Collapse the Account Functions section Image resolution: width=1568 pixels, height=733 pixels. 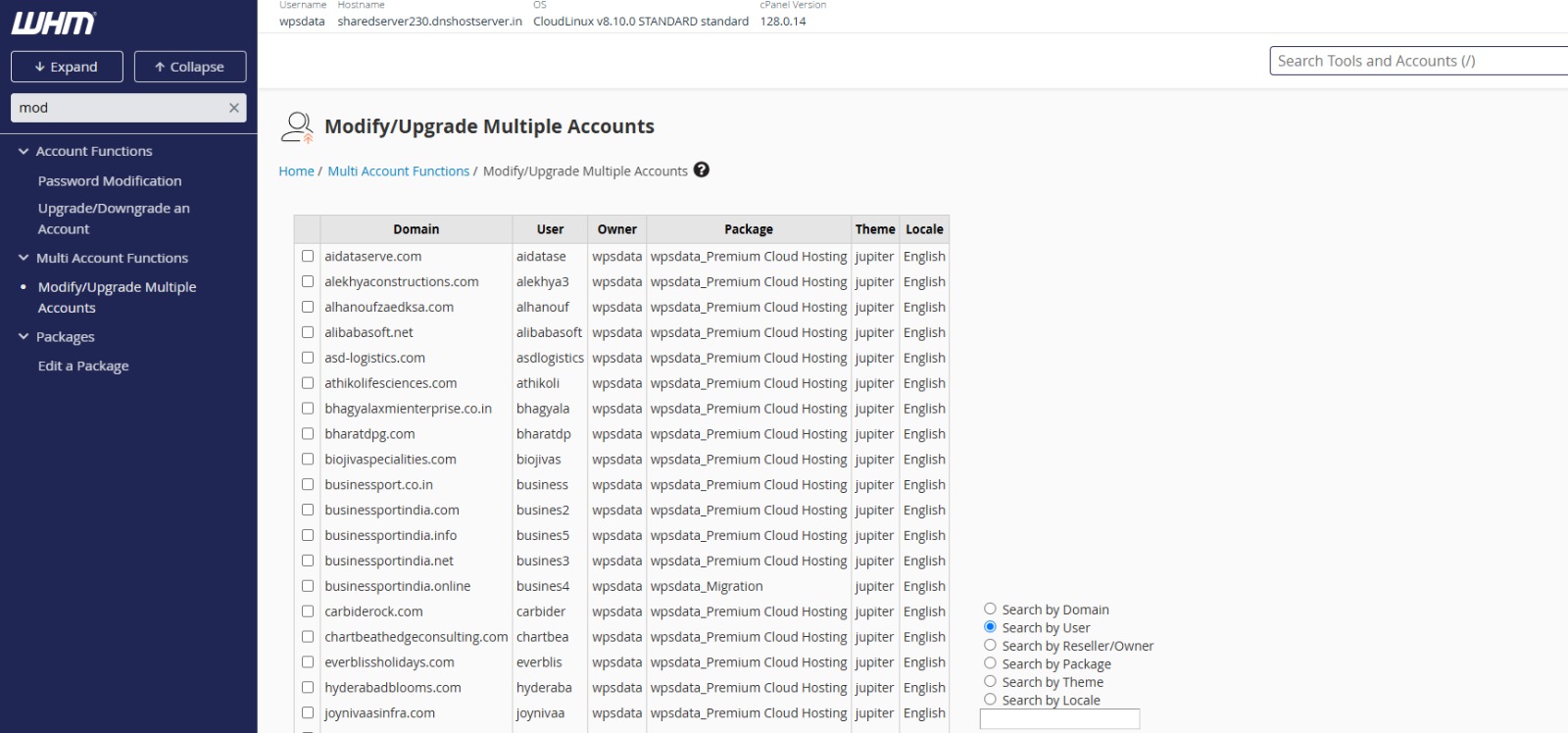click(24, 151)
